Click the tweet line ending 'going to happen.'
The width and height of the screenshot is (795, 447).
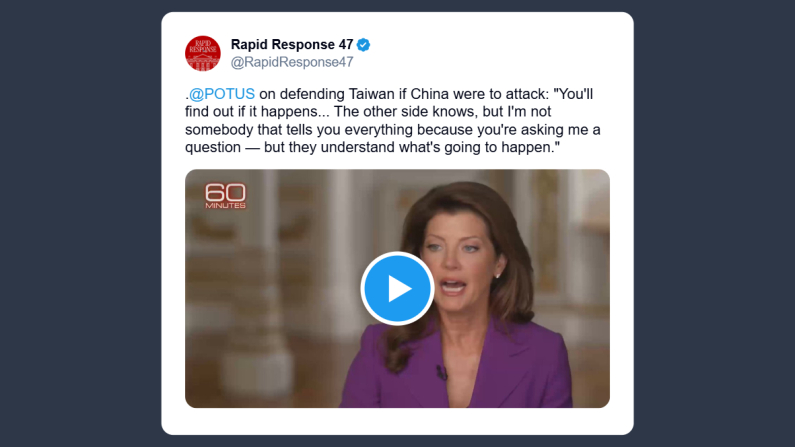click(372, 147)
